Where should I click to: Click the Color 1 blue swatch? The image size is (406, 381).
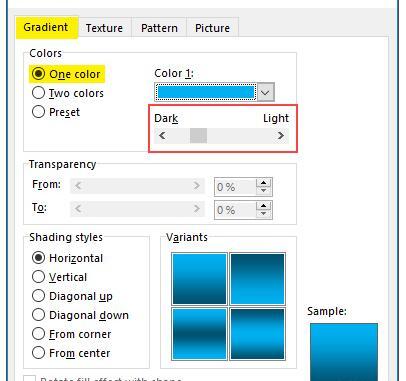pyautogui.click(x=206, y=92)
